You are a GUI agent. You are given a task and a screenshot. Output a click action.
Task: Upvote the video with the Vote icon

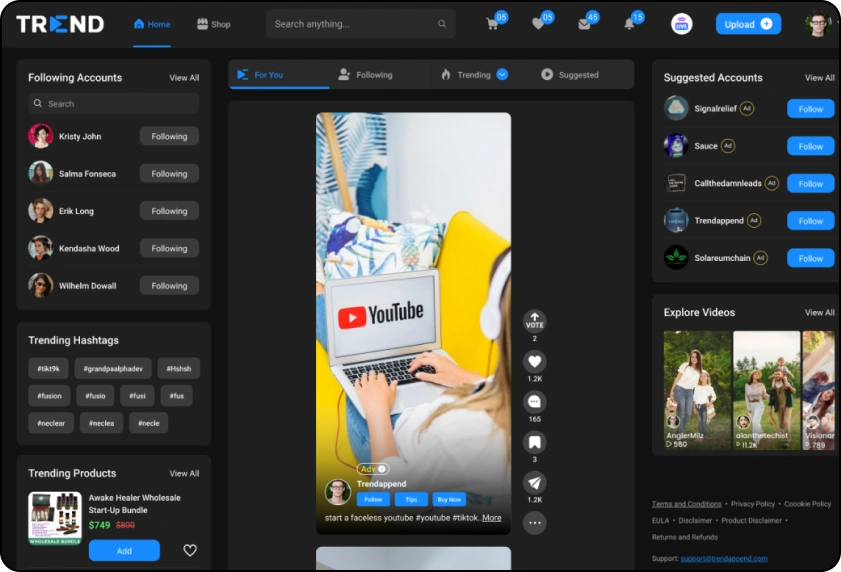coord(535,321)
